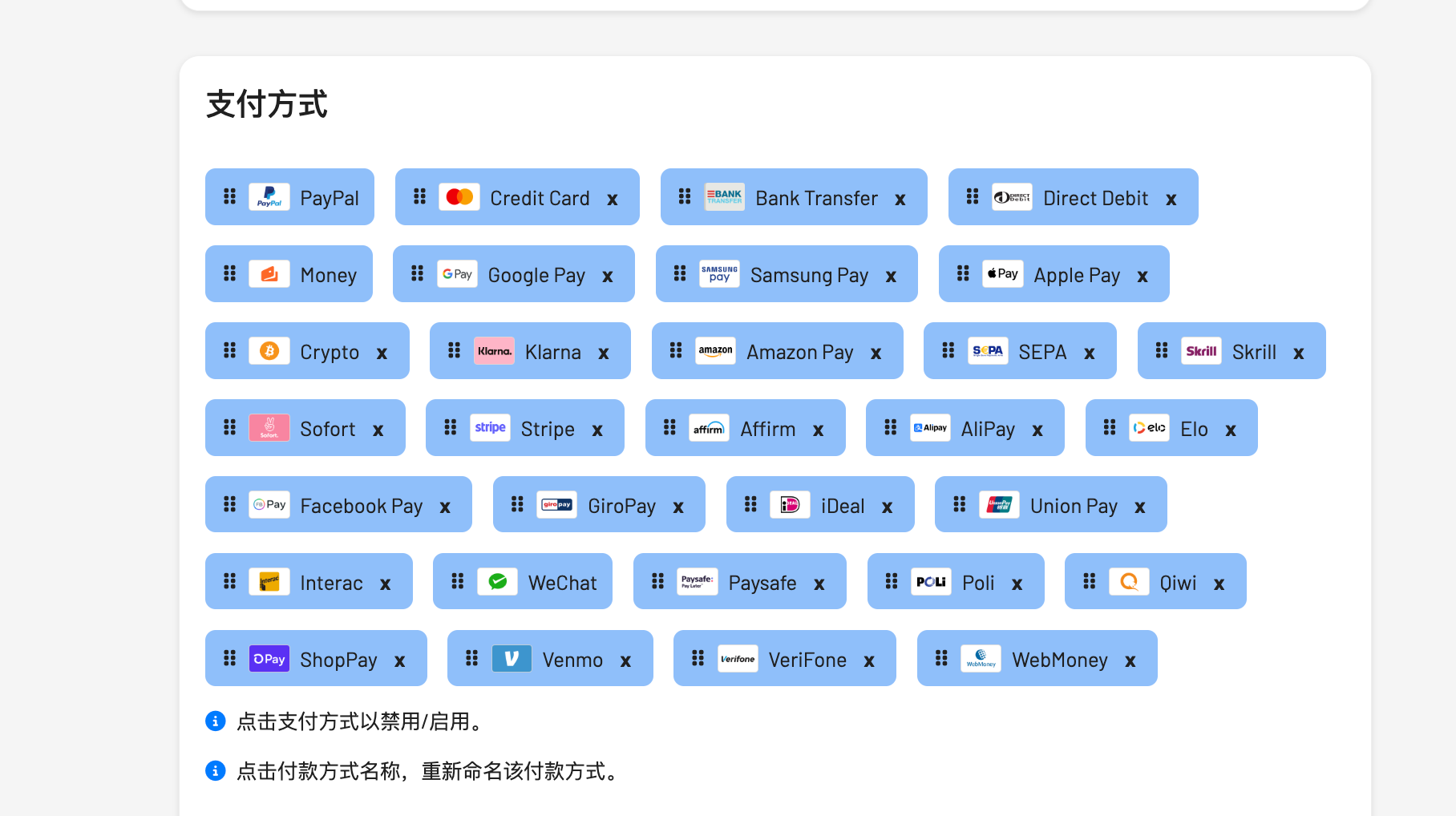Click the PayPal logo icon

[269, 197]
